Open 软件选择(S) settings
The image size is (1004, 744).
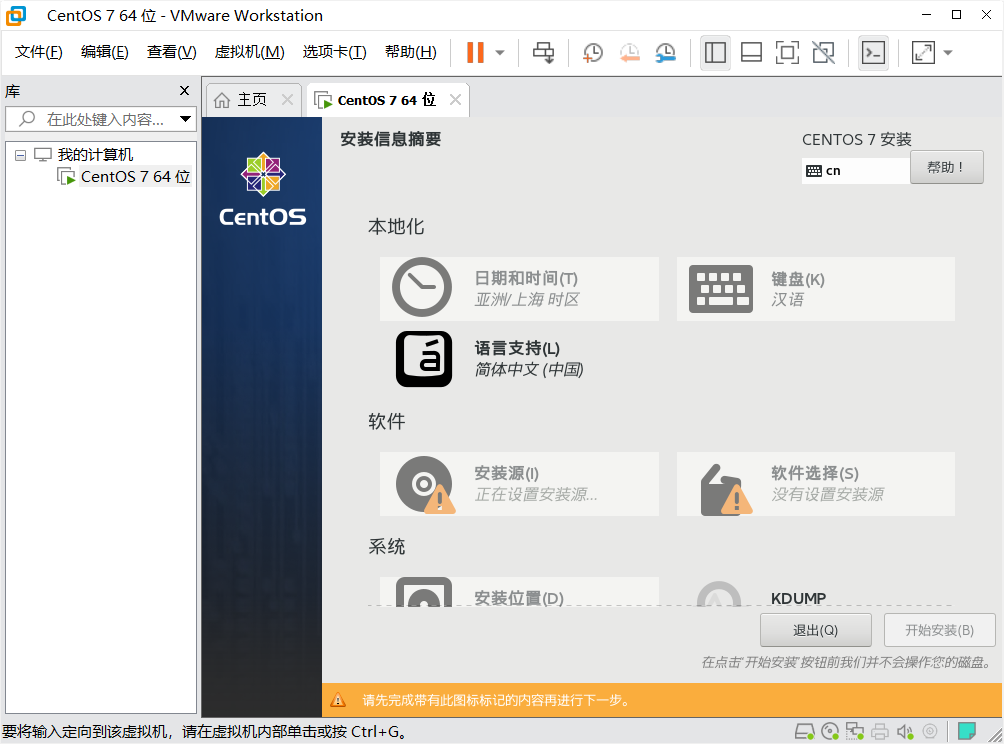(816, 484)
